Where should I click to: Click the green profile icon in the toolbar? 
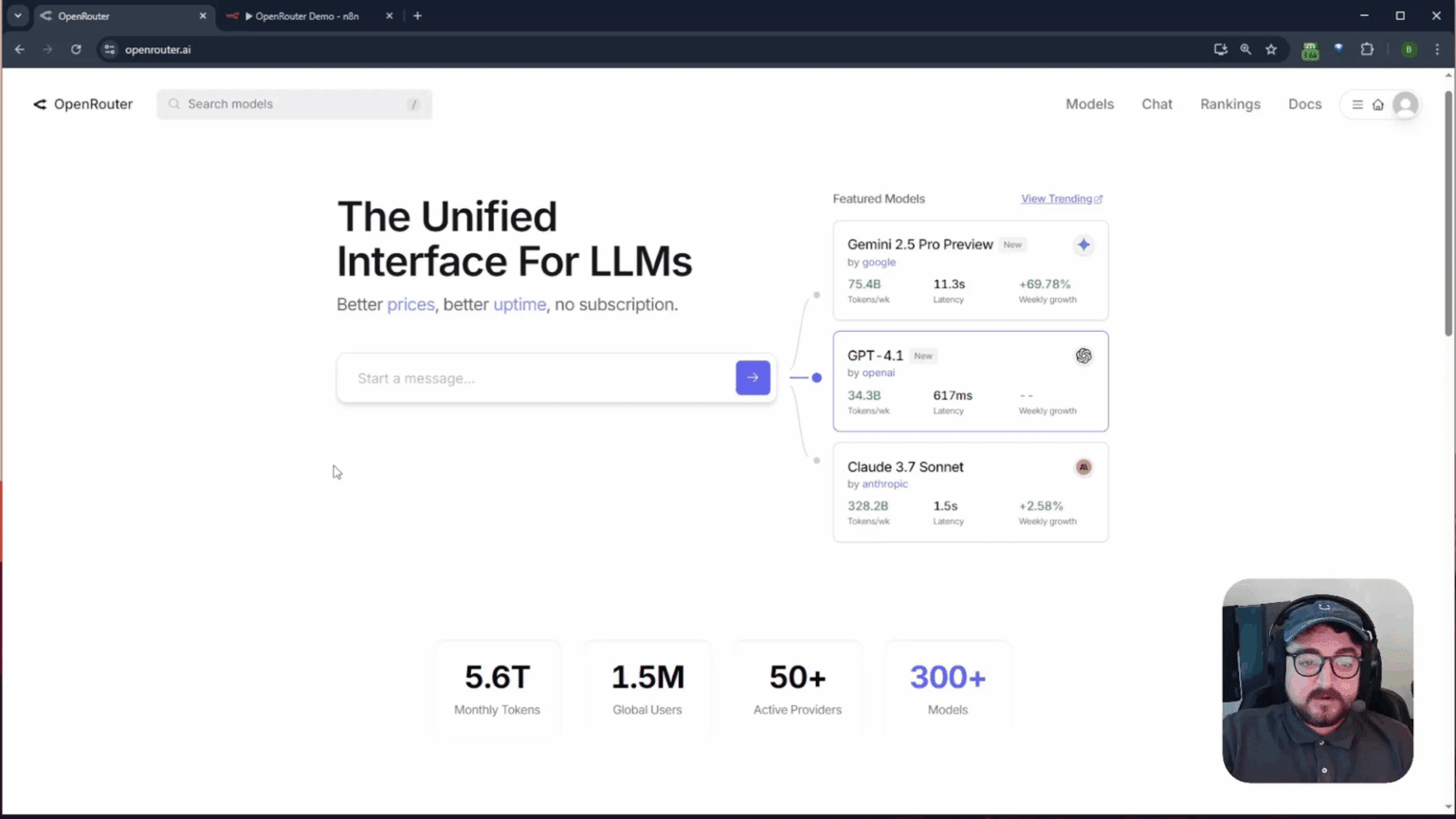(1409, 49)
